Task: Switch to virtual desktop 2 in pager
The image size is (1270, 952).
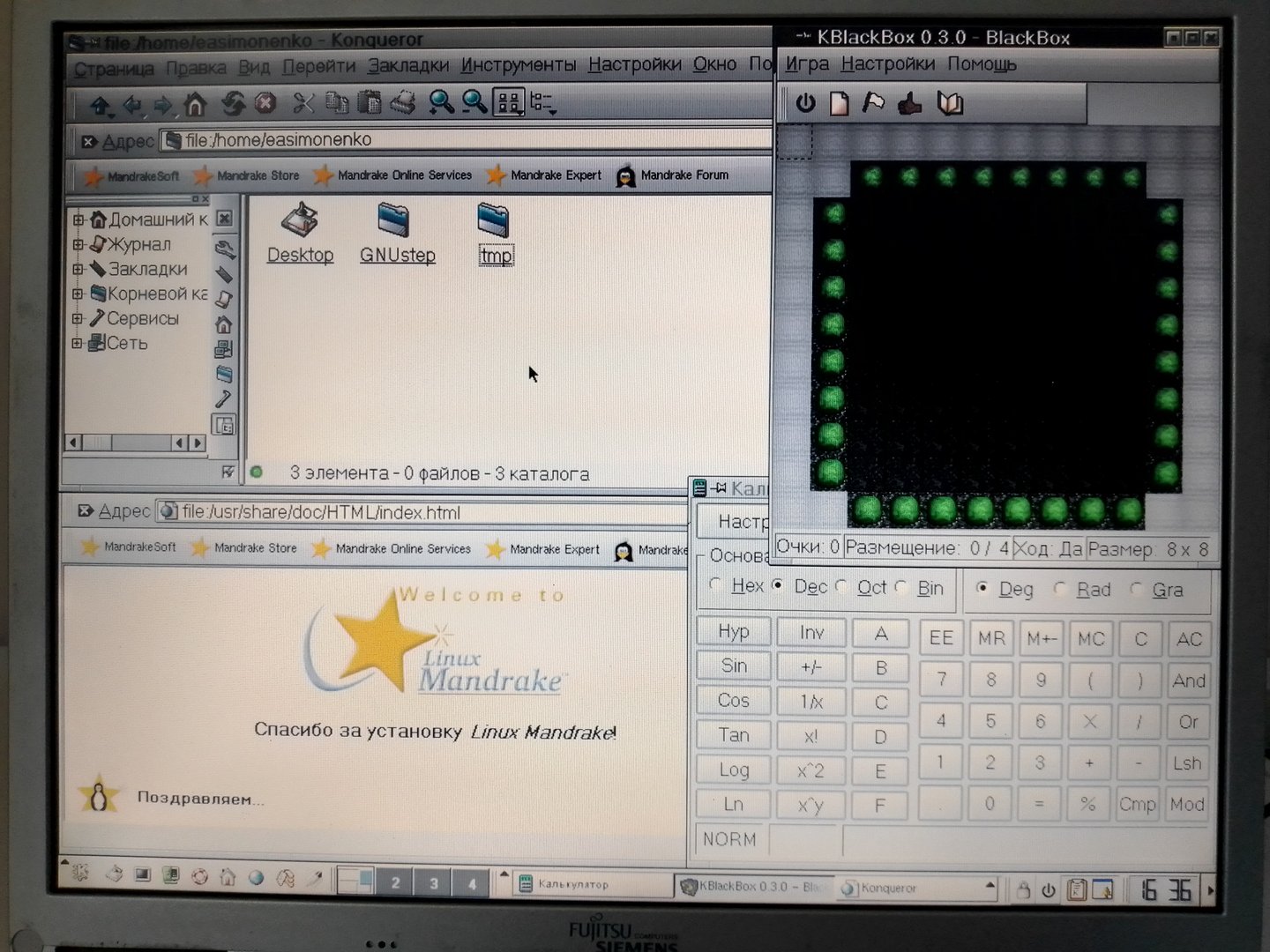Action: [396, 882]
